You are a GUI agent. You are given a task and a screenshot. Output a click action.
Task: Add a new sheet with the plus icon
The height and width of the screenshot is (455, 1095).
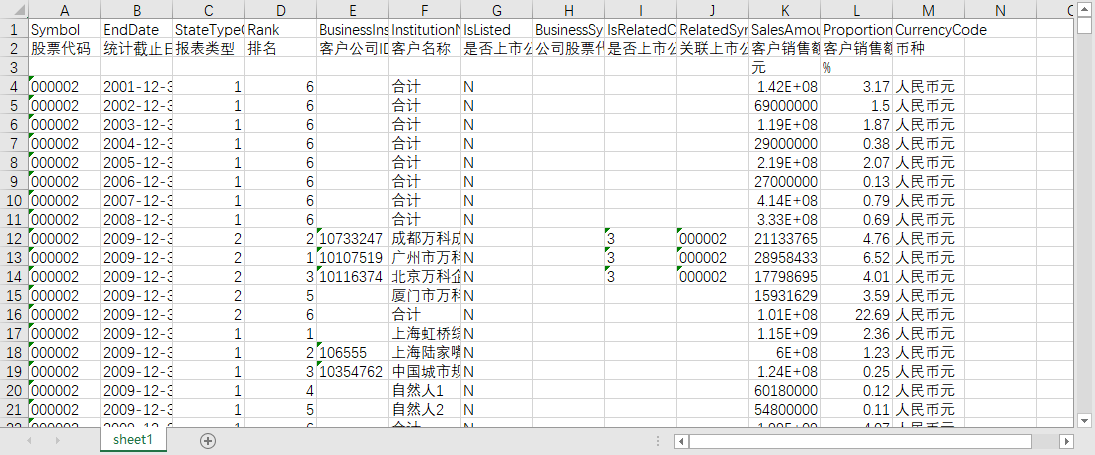208,440
